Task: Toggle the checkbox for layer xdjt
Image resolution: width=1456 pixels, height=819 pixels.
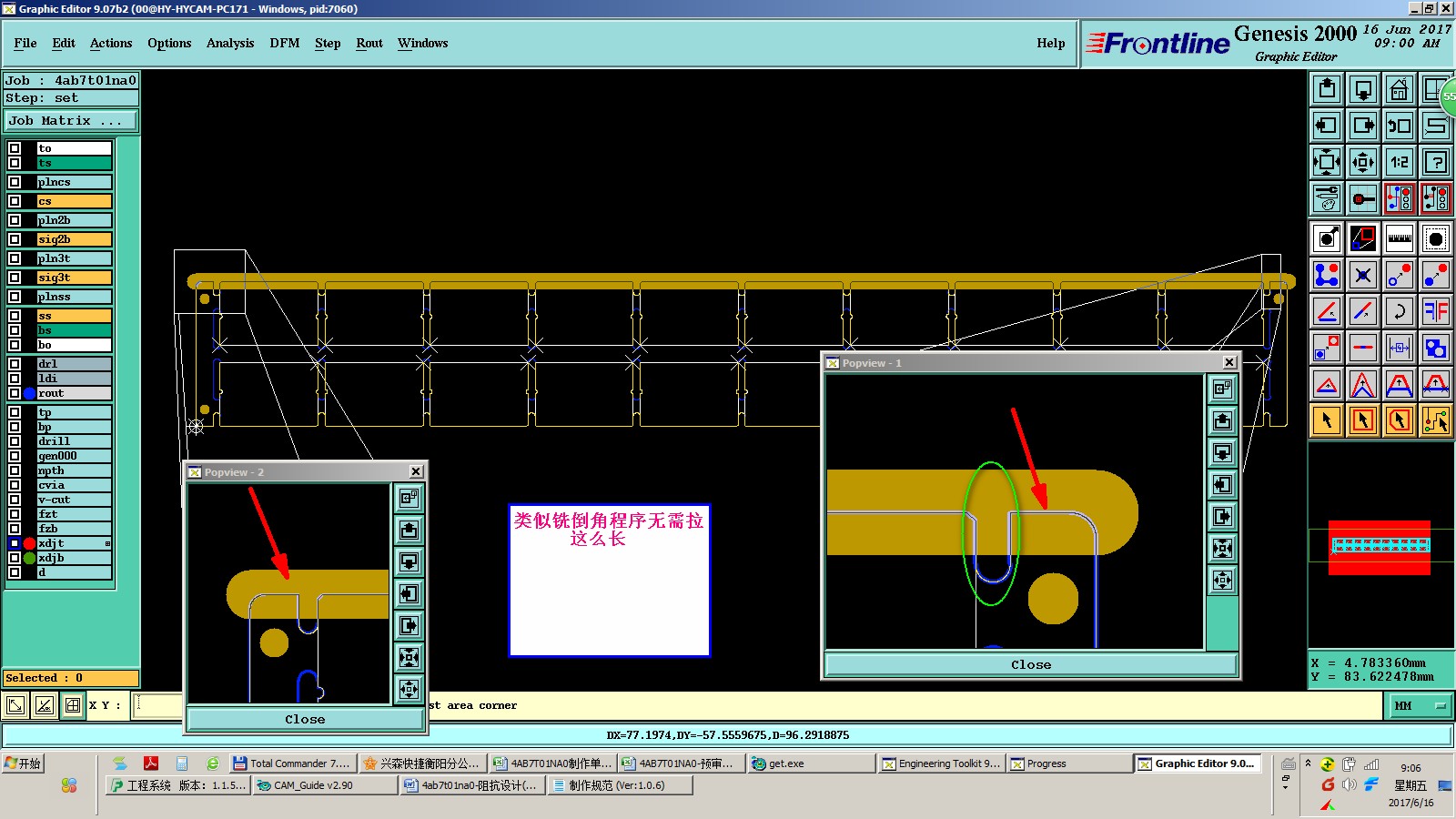Action: 15,543
